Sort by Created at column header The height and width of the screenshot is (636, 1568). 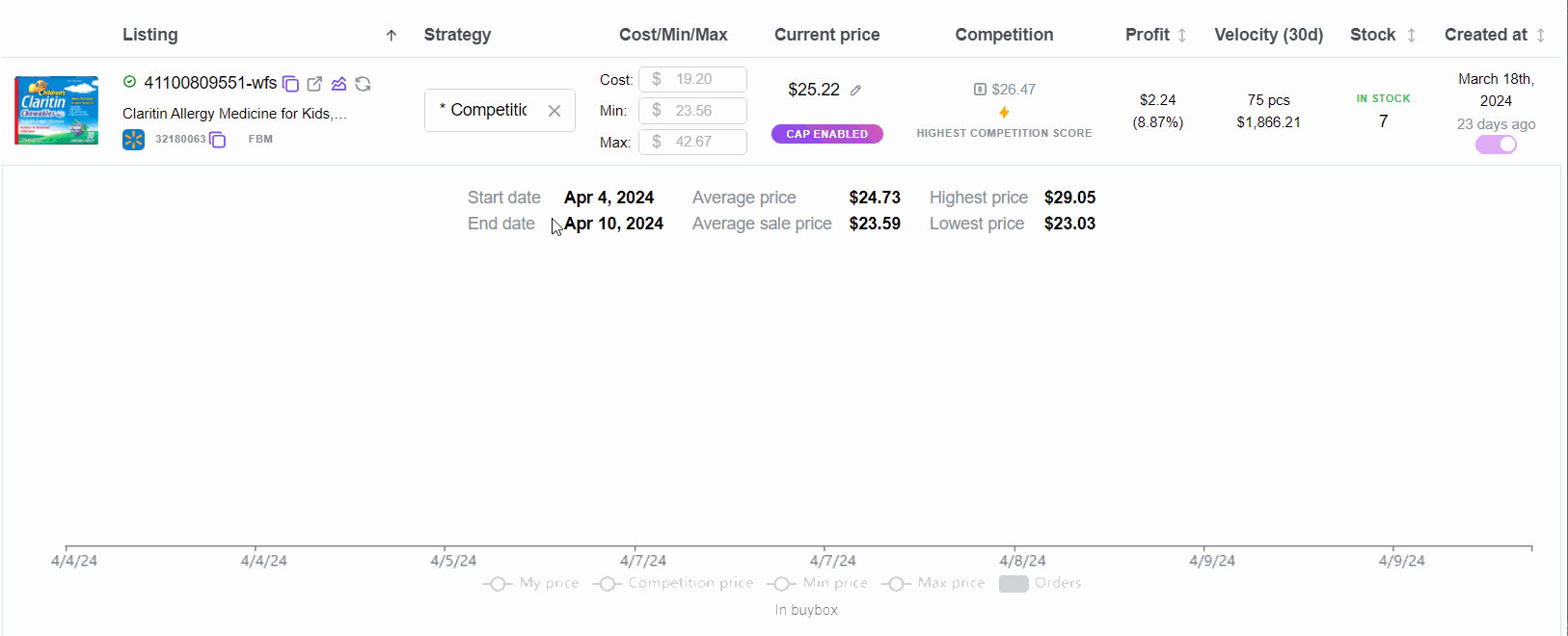coord(1540,36)
